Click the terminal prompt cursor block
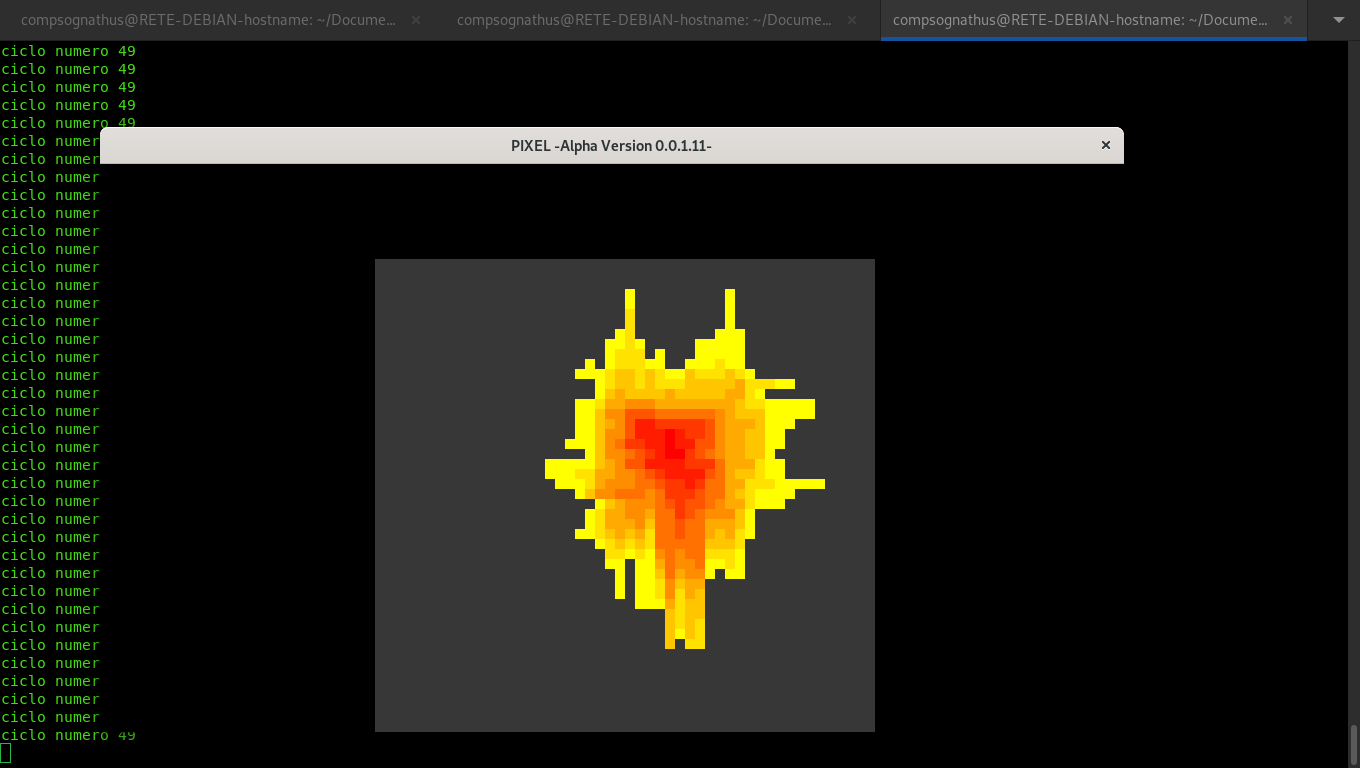This screenshot has height=768, width=1360. tap(5, 753)
